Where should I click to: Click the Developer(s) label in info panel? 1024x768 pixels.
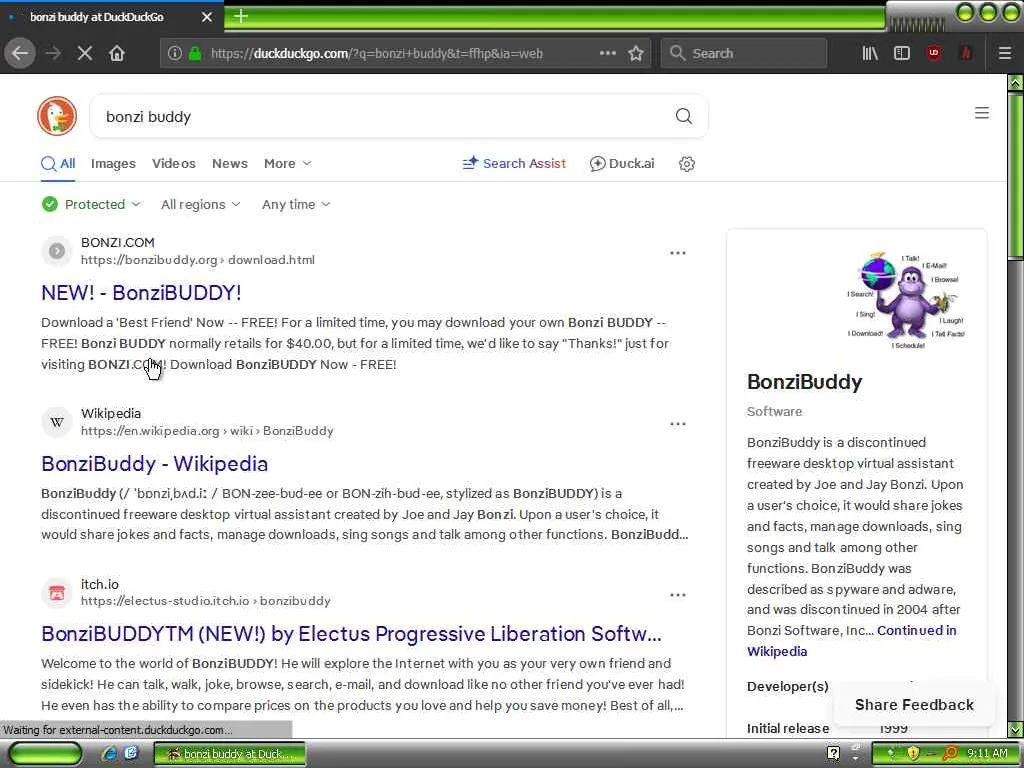tap(788, 686)
